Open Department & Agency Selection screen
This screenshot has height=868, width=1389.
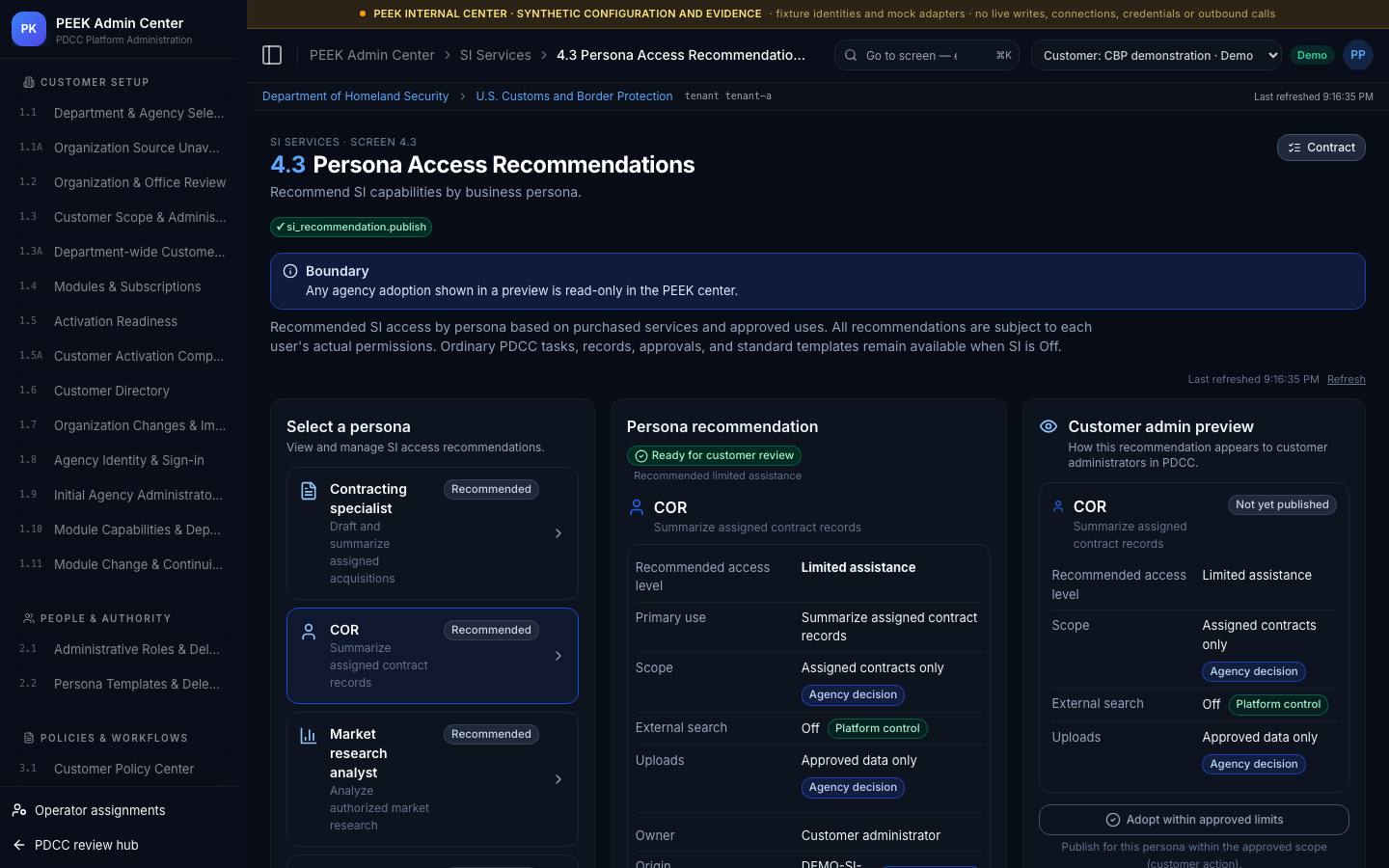(x=123, y=113)
